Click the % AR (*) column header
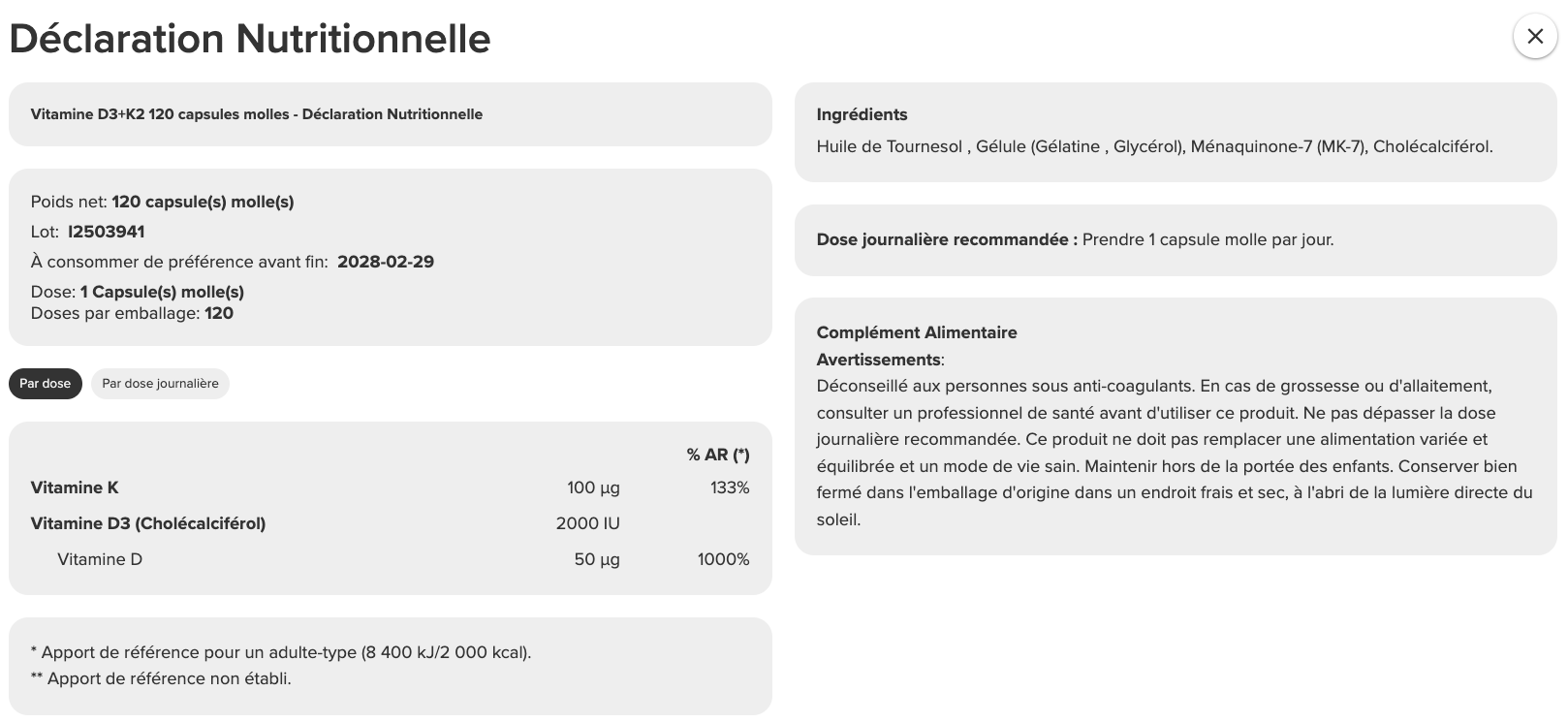The width and height of the screenshot is (1568, 723). pyautogui.click(x=718, y=455)
